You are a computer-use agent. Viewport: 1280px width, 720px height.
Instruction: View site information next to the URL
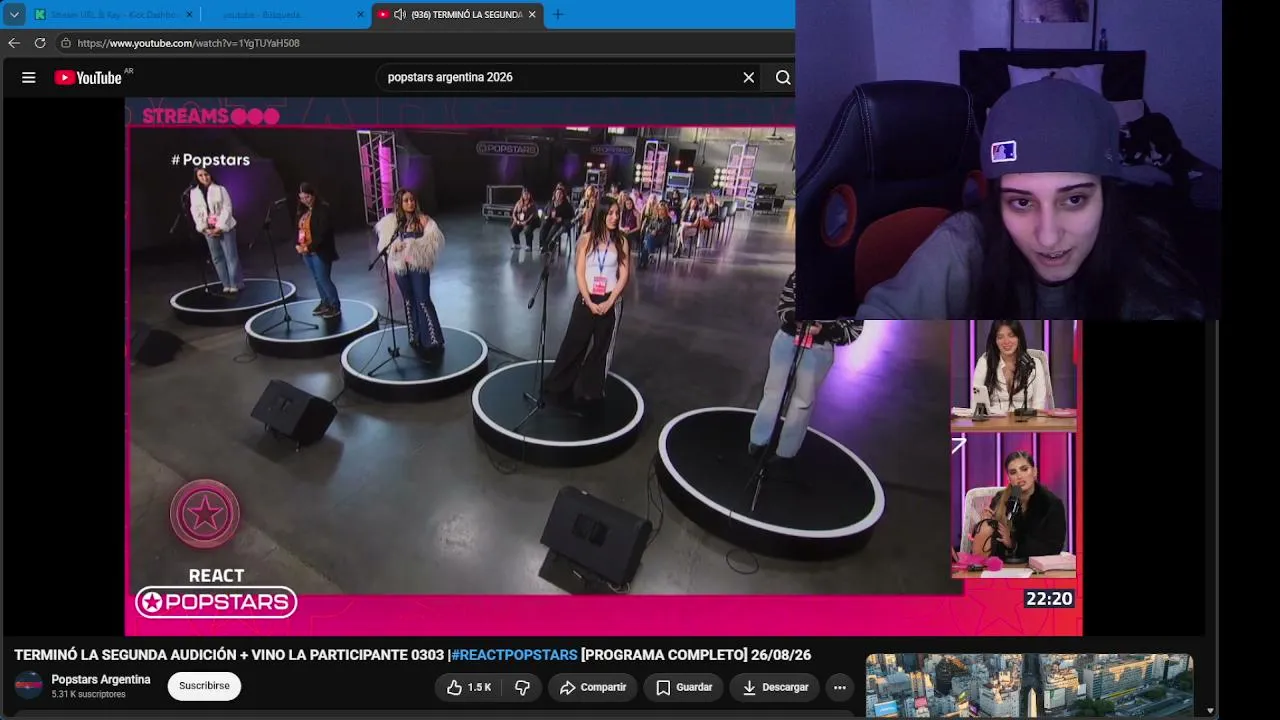65,43
